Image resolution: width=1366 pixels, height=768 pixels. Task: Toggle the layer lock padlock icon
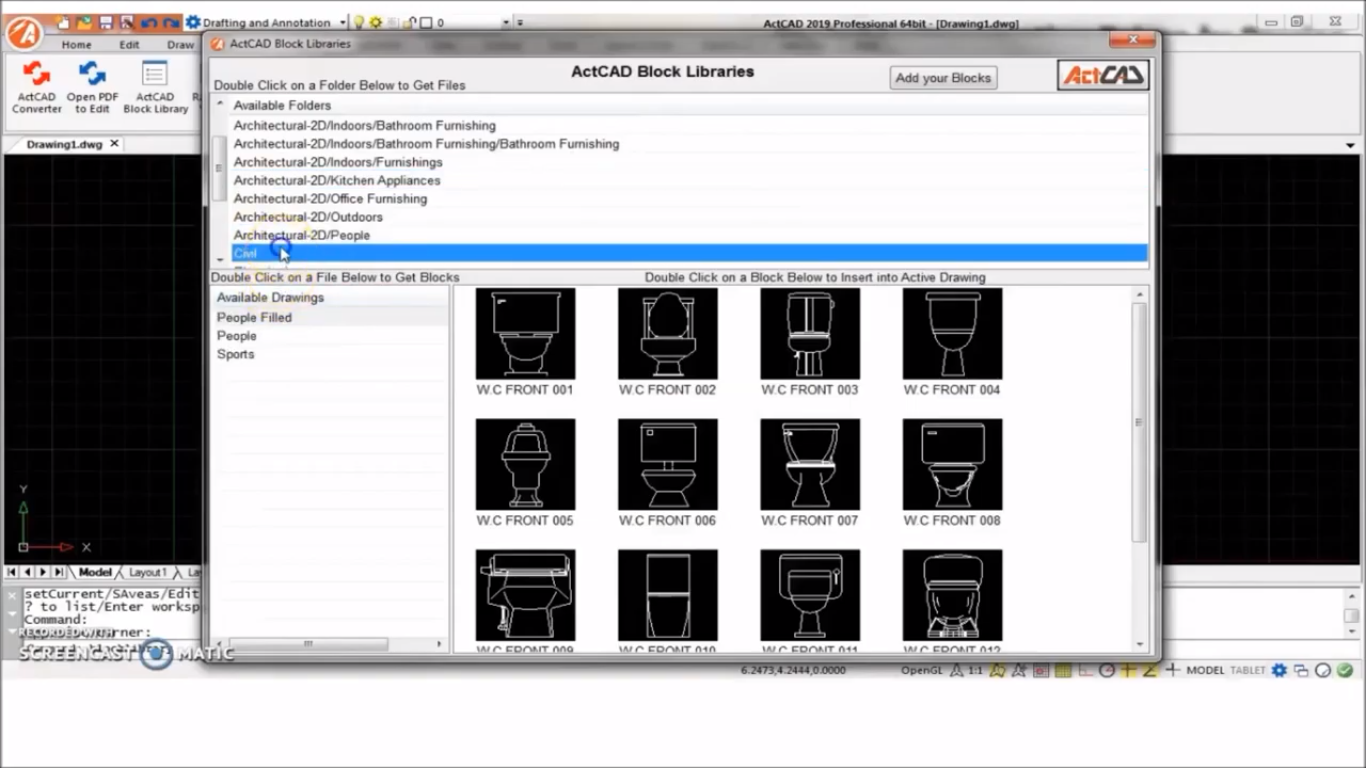click(x=409, y=22)
